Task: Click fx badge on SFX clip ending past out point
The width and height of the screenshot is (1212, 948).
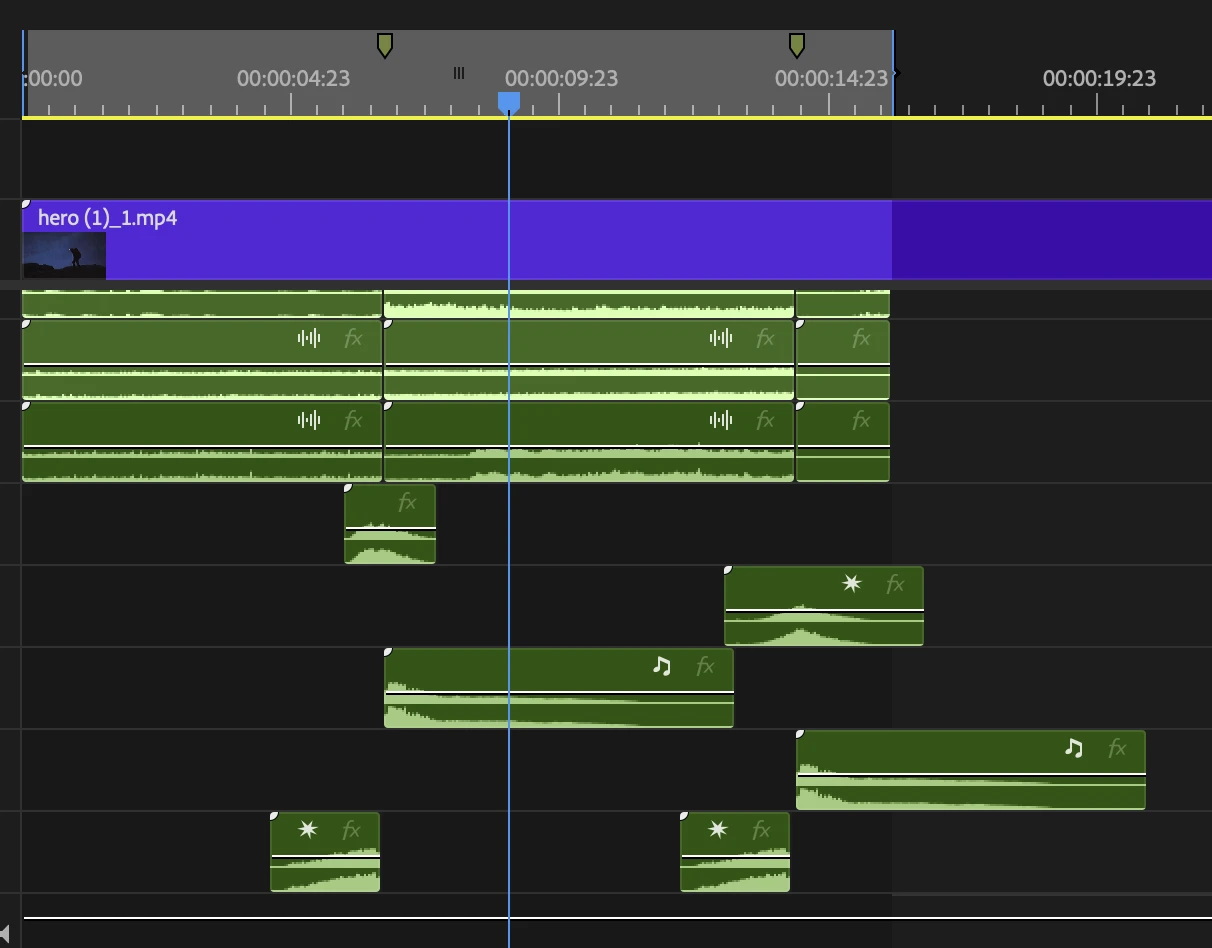Action: tap(895, 584)
